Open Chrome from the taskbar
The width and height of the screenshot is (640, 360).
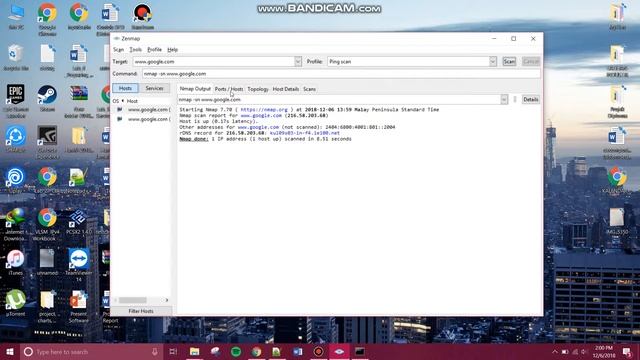click(256, 351)
